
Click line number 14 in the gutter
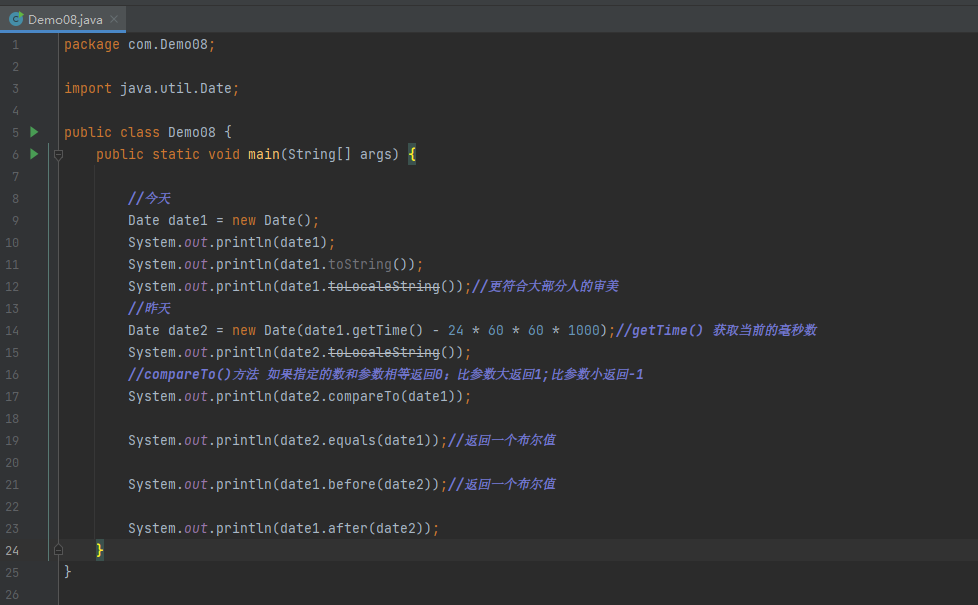12,330
